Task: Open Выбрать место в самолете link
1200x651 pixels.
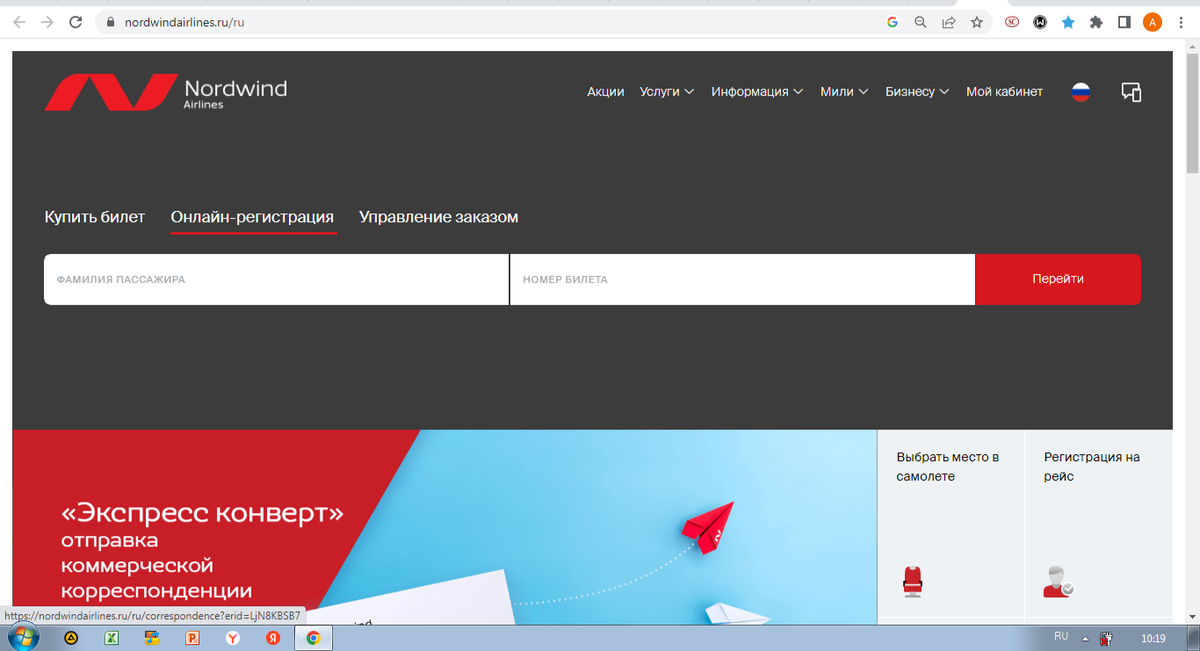Action: [x=948, y=467]
